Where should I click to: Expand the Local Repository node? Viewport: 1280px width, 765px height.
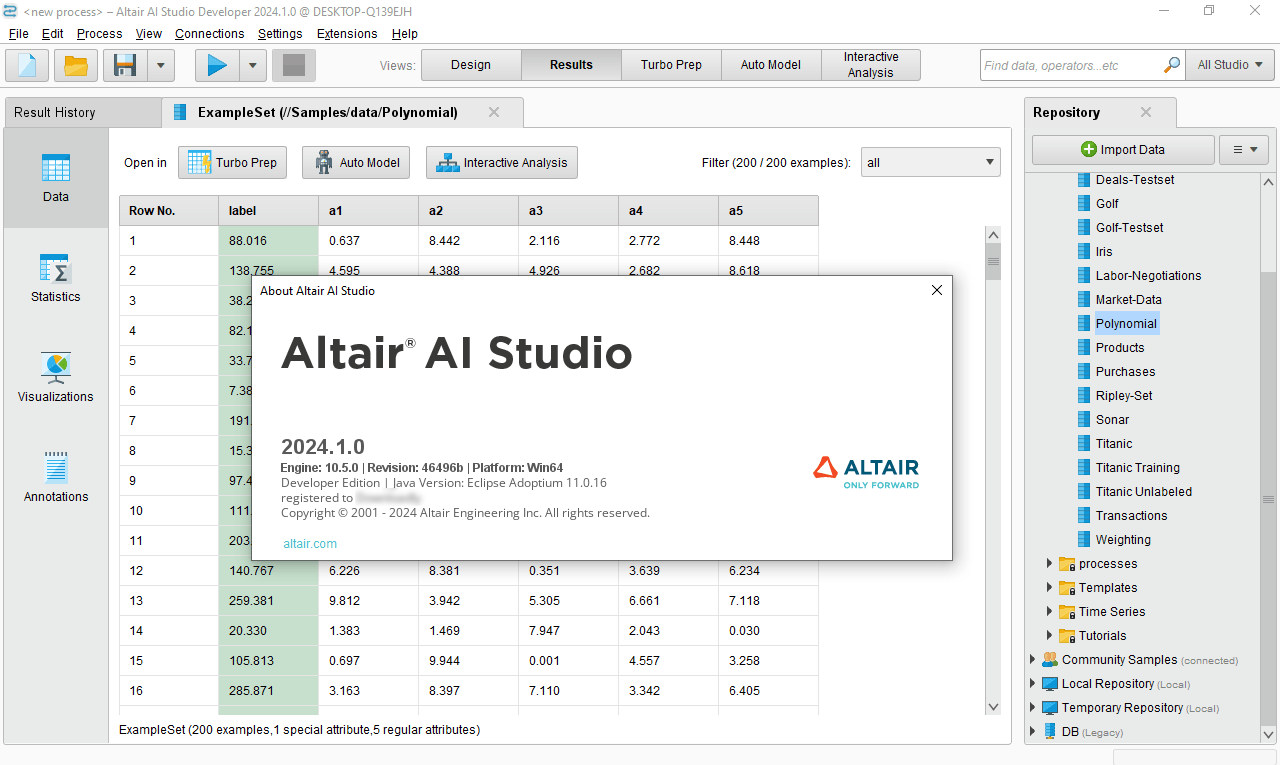tap(1033, 684)
